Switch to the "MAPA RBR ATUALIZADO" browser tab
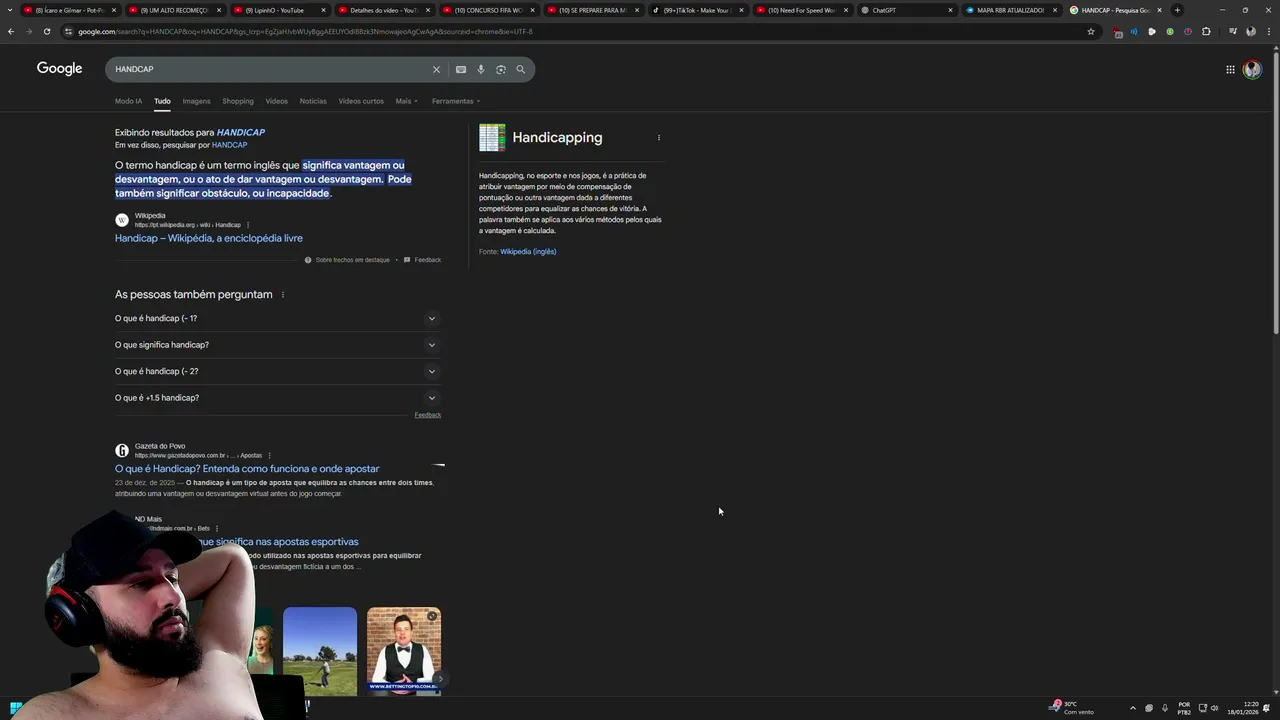The image size is (1280, 720). pos(1012,10)
